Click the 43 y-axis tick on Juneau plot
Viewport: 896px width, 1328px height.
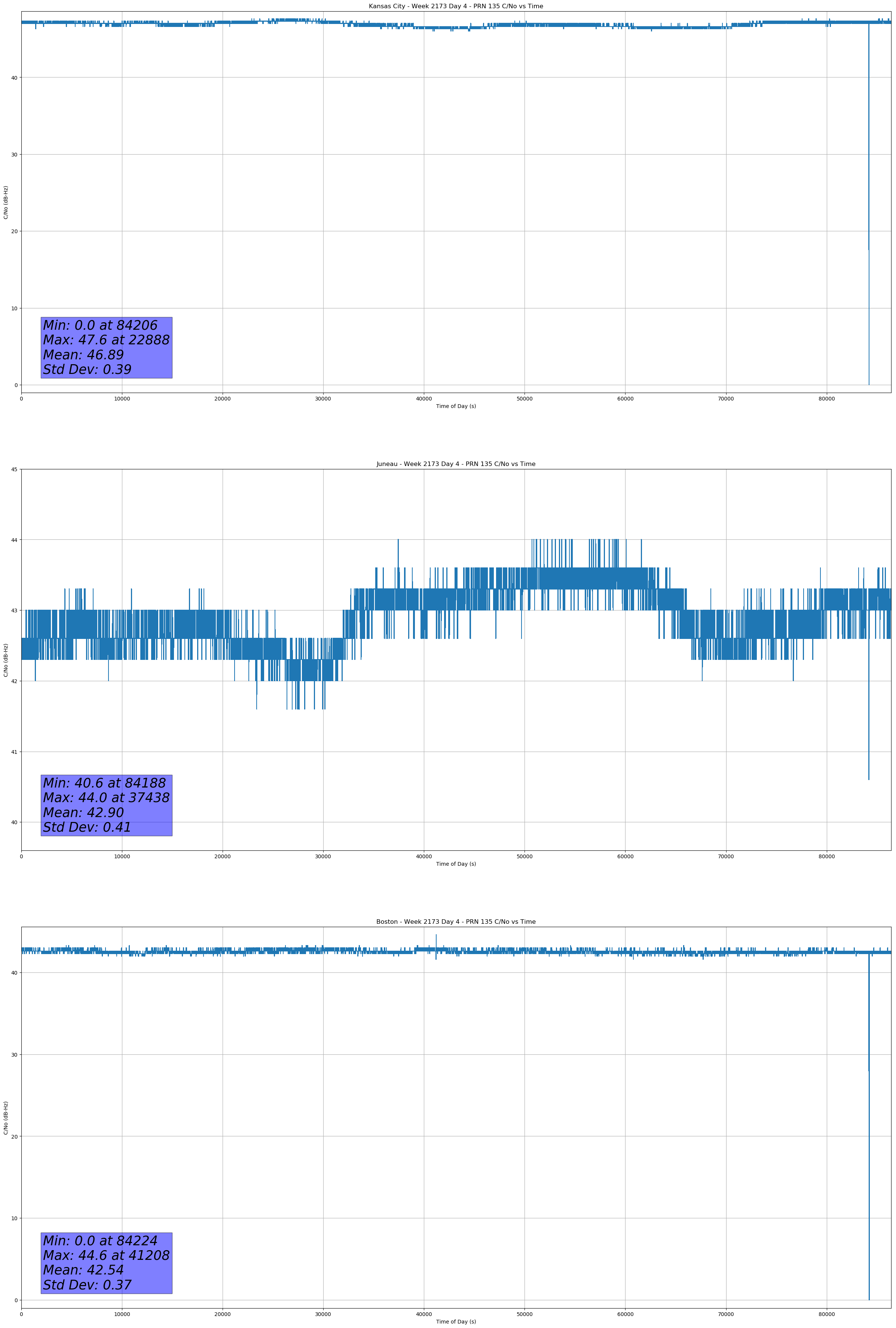pyautogui.click(x=14, y=611)
